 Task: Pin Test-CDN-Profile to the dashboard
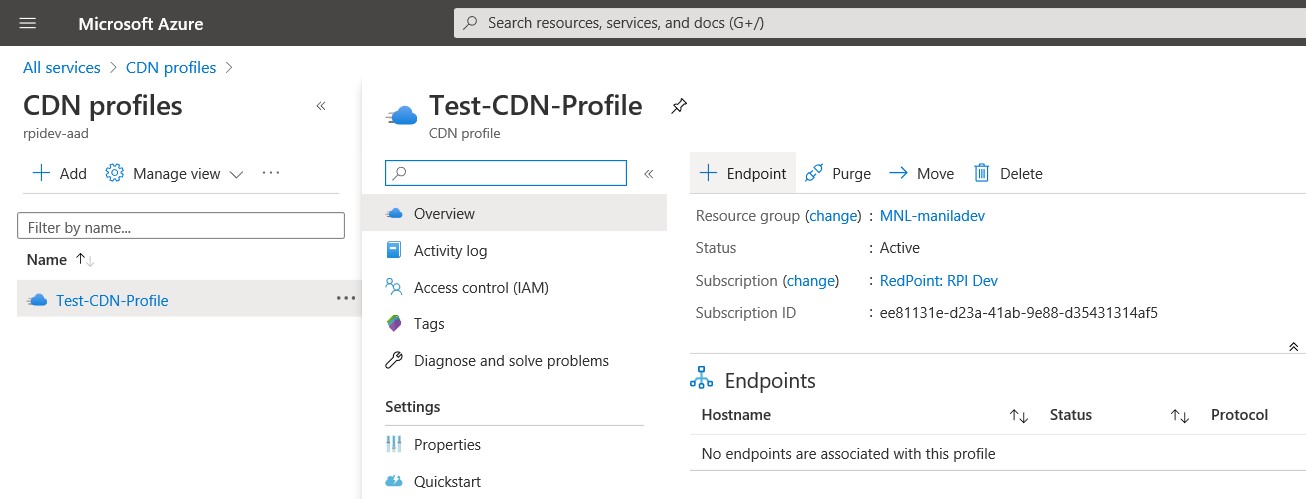pyautogui.click(x=679, y=106)
